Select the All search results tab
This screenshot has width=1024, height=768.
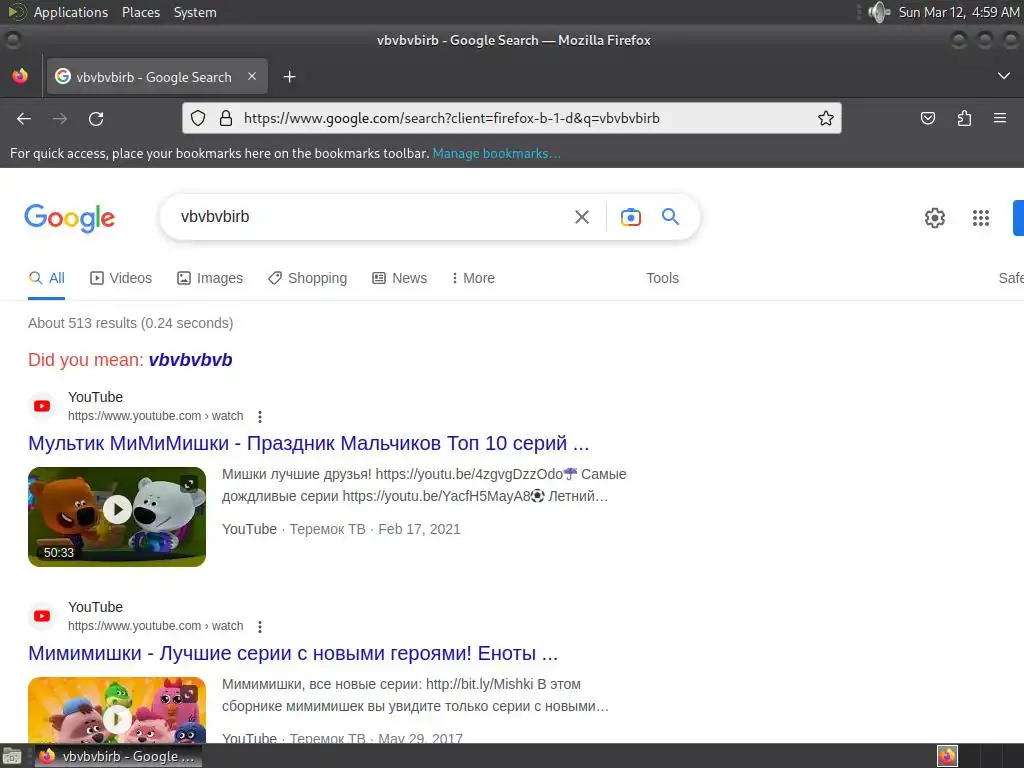(x=46, y=278)
